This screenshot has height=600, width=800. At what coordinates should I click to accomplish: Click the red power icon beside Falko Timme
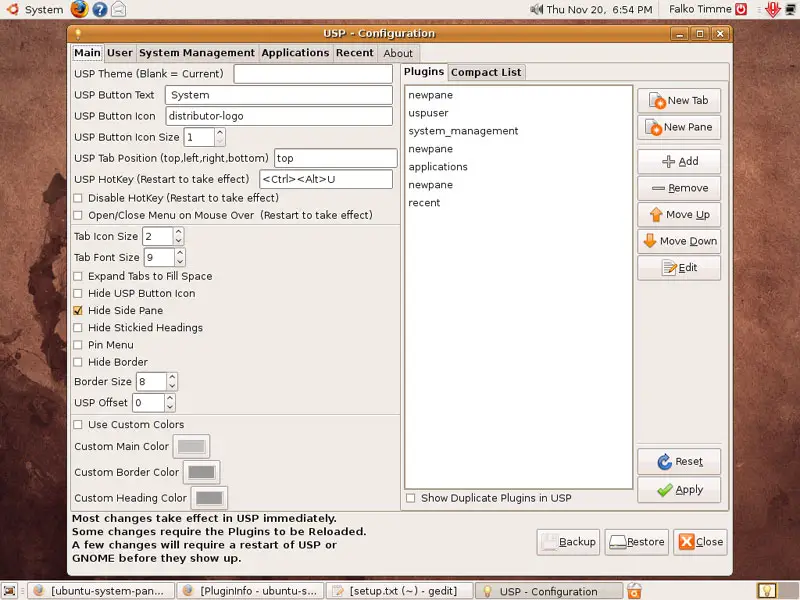tap(740, 9)
